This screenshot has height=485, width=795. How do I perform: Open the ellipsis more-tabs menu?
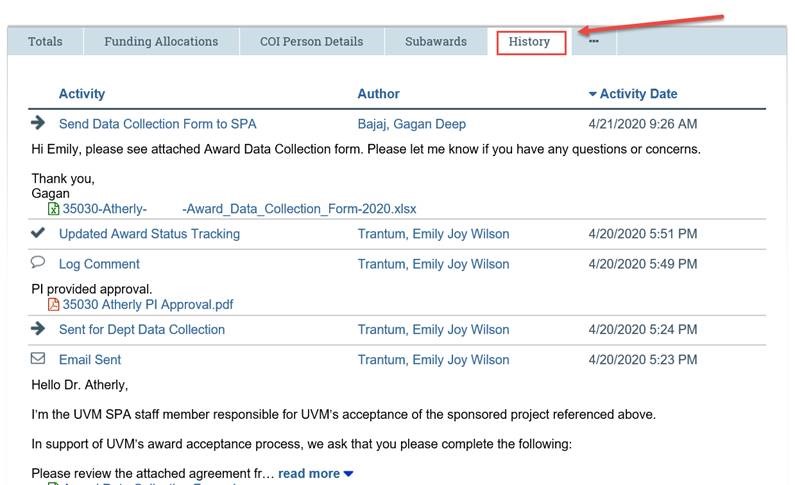click(594, 42)
